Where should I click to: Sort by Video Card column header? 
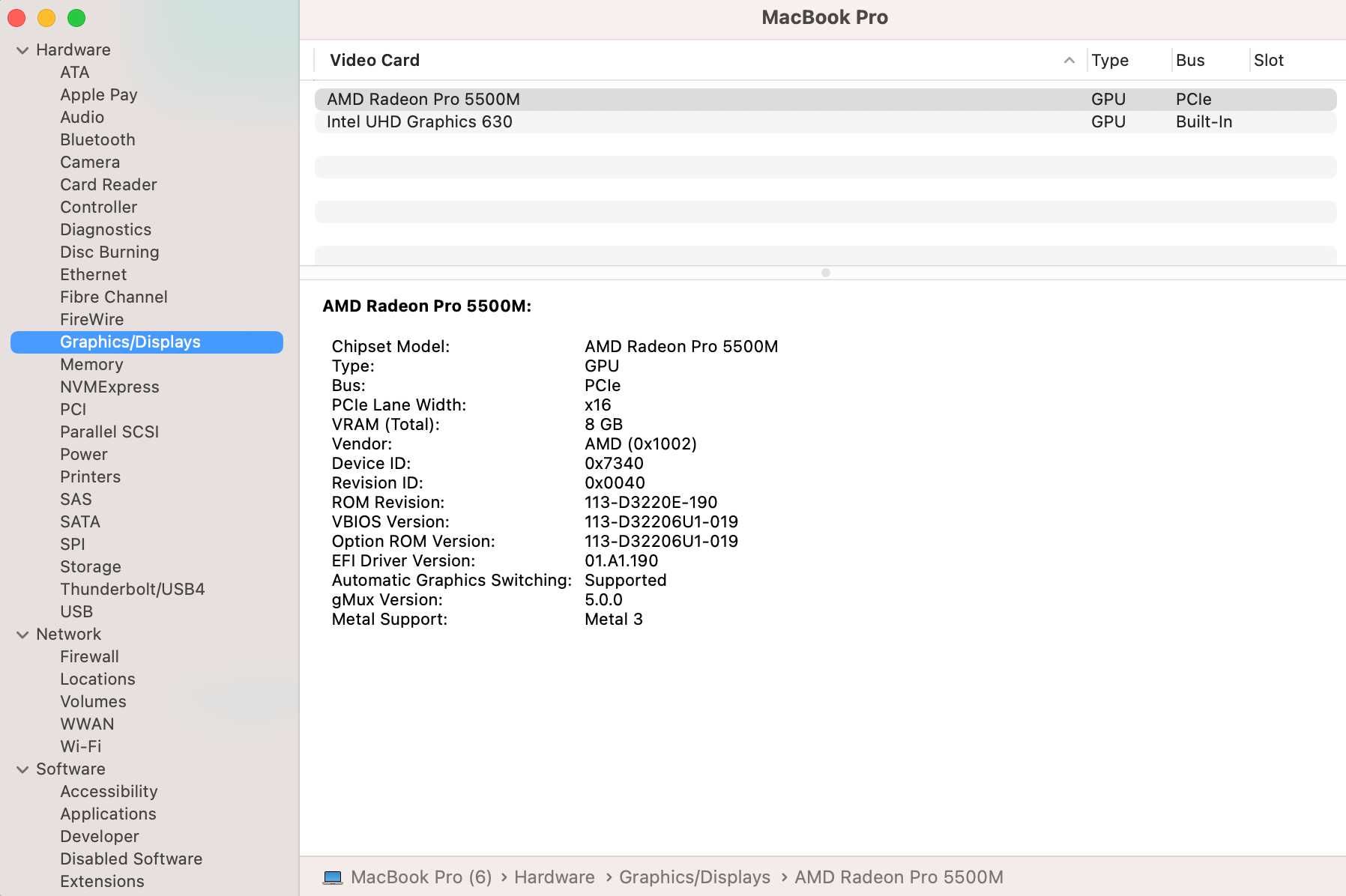(375, 61)
